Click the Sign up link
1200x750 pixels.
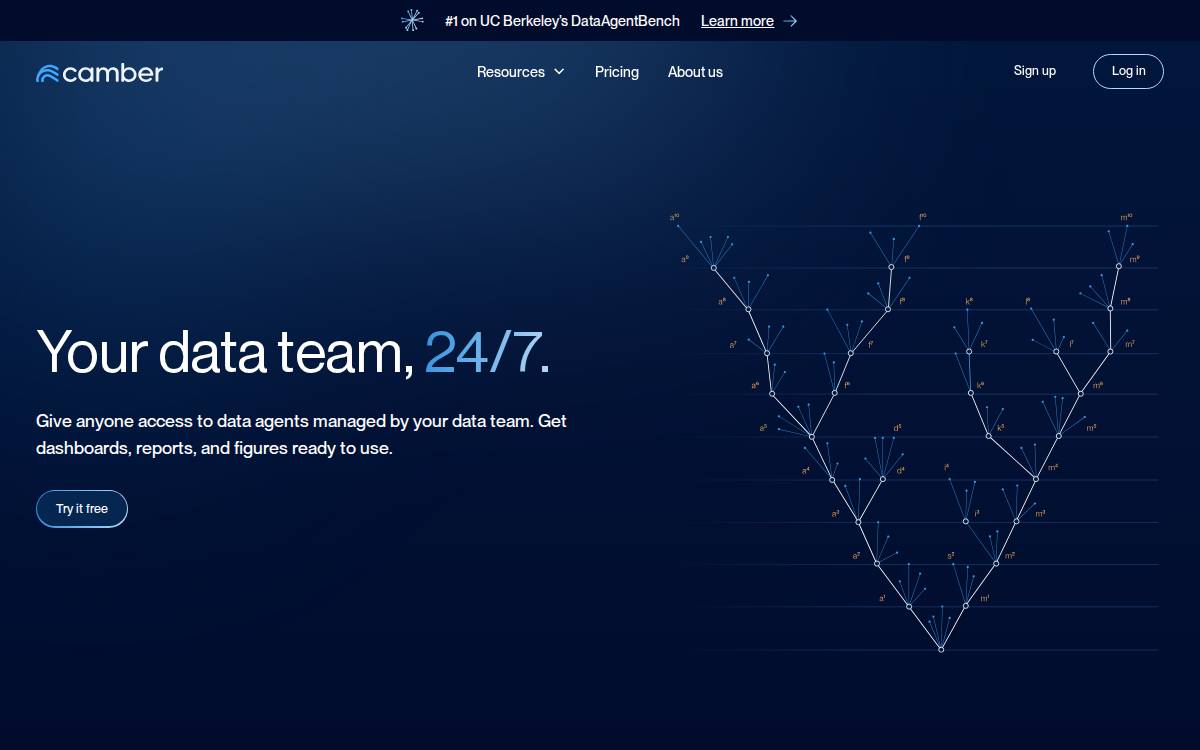point(1035,71)
